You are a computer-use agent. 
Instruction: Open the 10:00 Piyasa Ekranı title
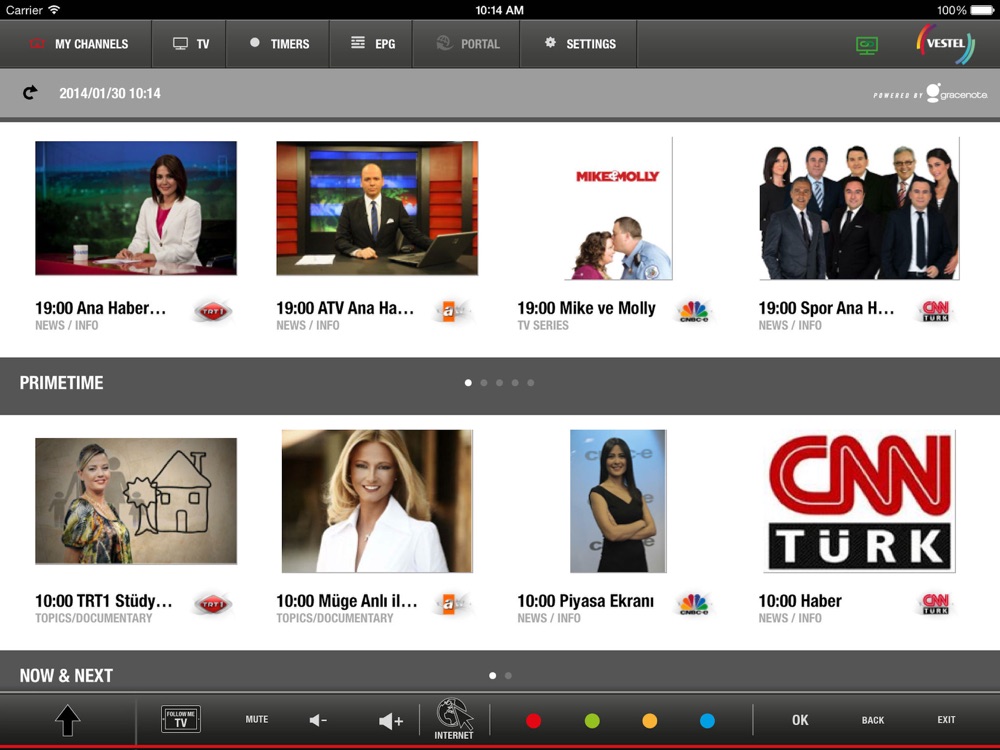(x=585, y=601)
